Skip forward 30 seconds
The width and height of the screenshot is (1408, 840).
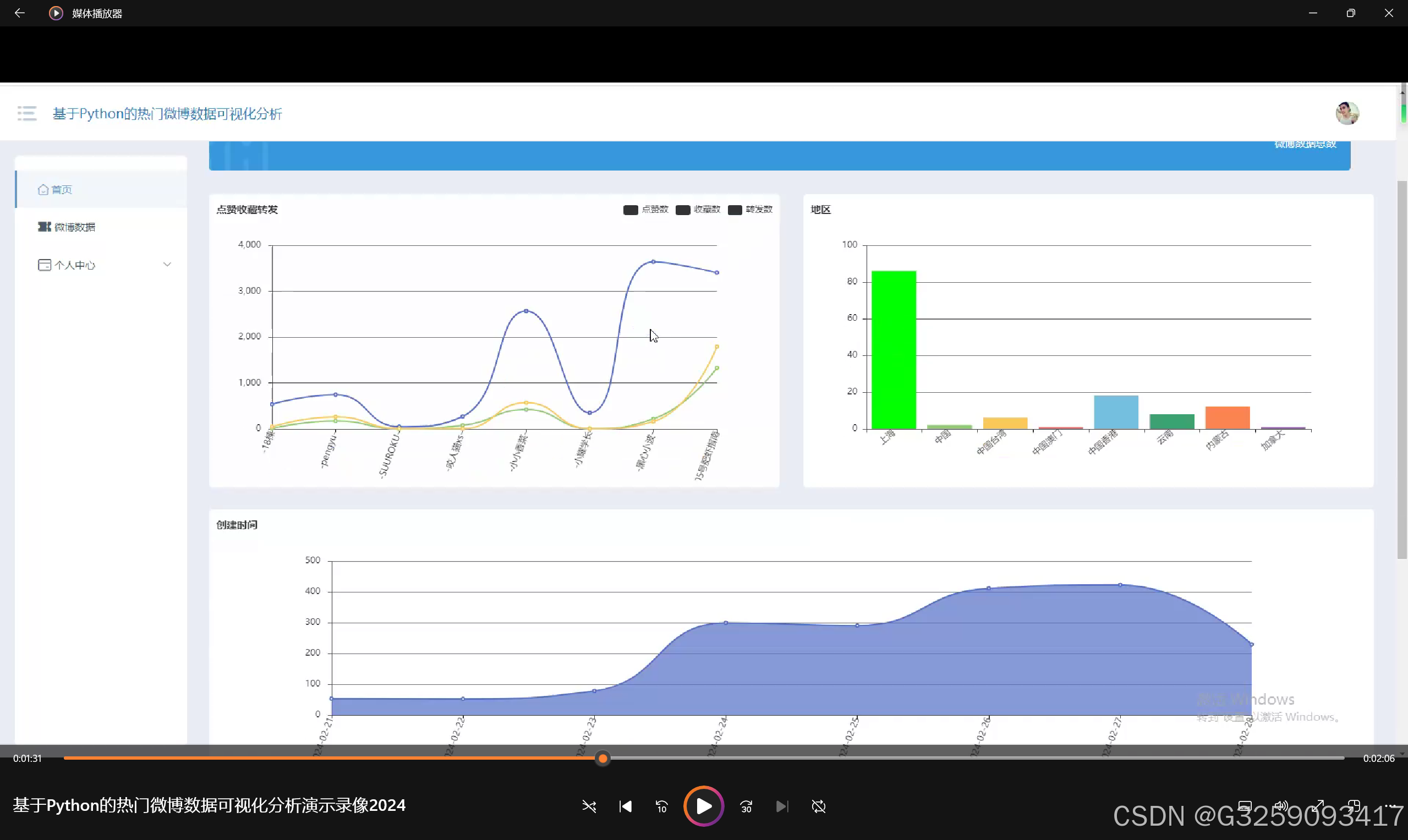pos(746,806)
